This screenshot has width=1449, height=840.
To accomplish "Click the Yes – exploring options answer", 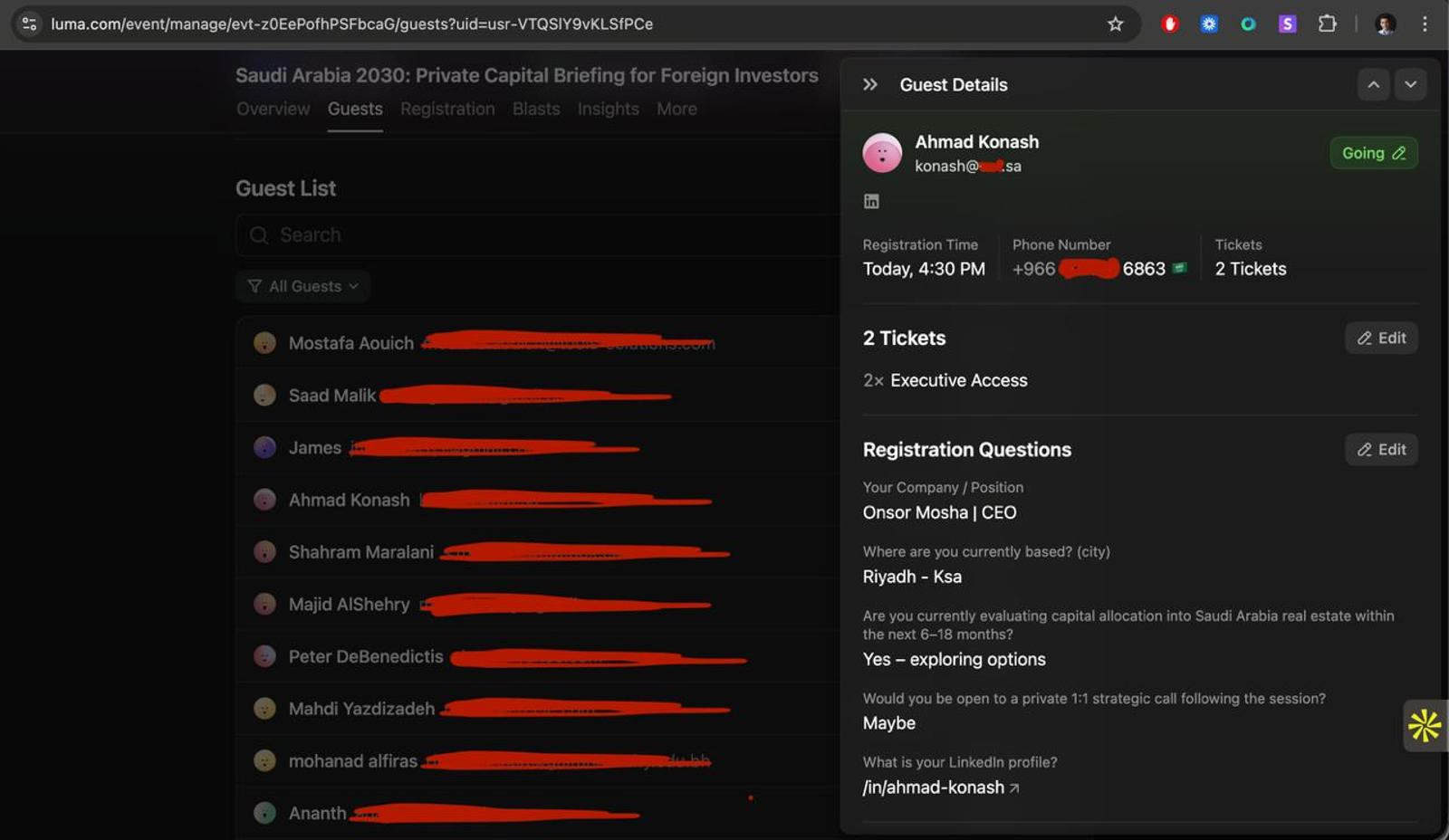I will click(954, 659).
